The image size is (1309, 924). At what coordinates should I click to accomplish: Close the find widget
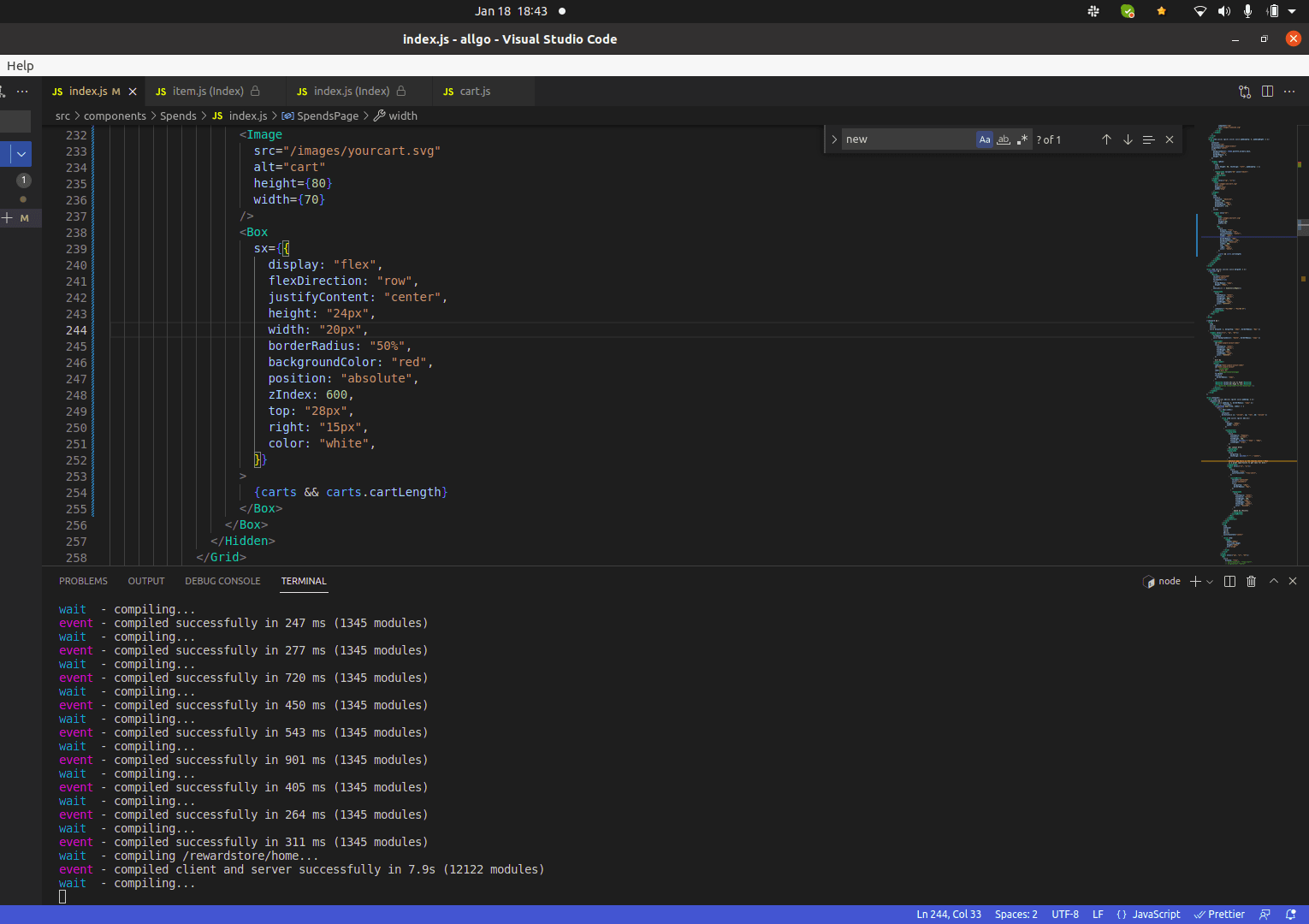[x=1170, y=139]
